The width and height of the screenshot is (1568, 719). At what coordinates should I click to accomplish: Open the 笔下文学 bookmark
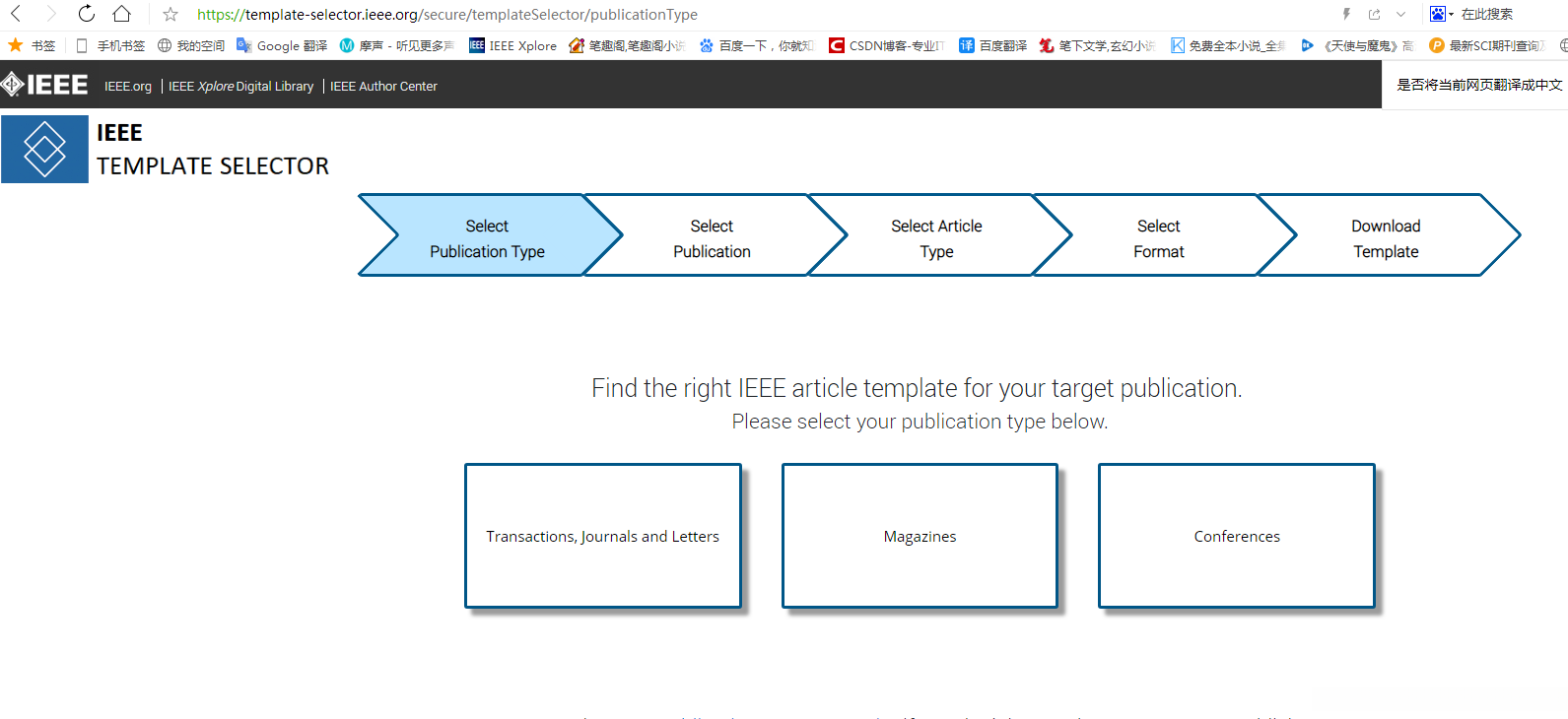(x=1097, y=45)
